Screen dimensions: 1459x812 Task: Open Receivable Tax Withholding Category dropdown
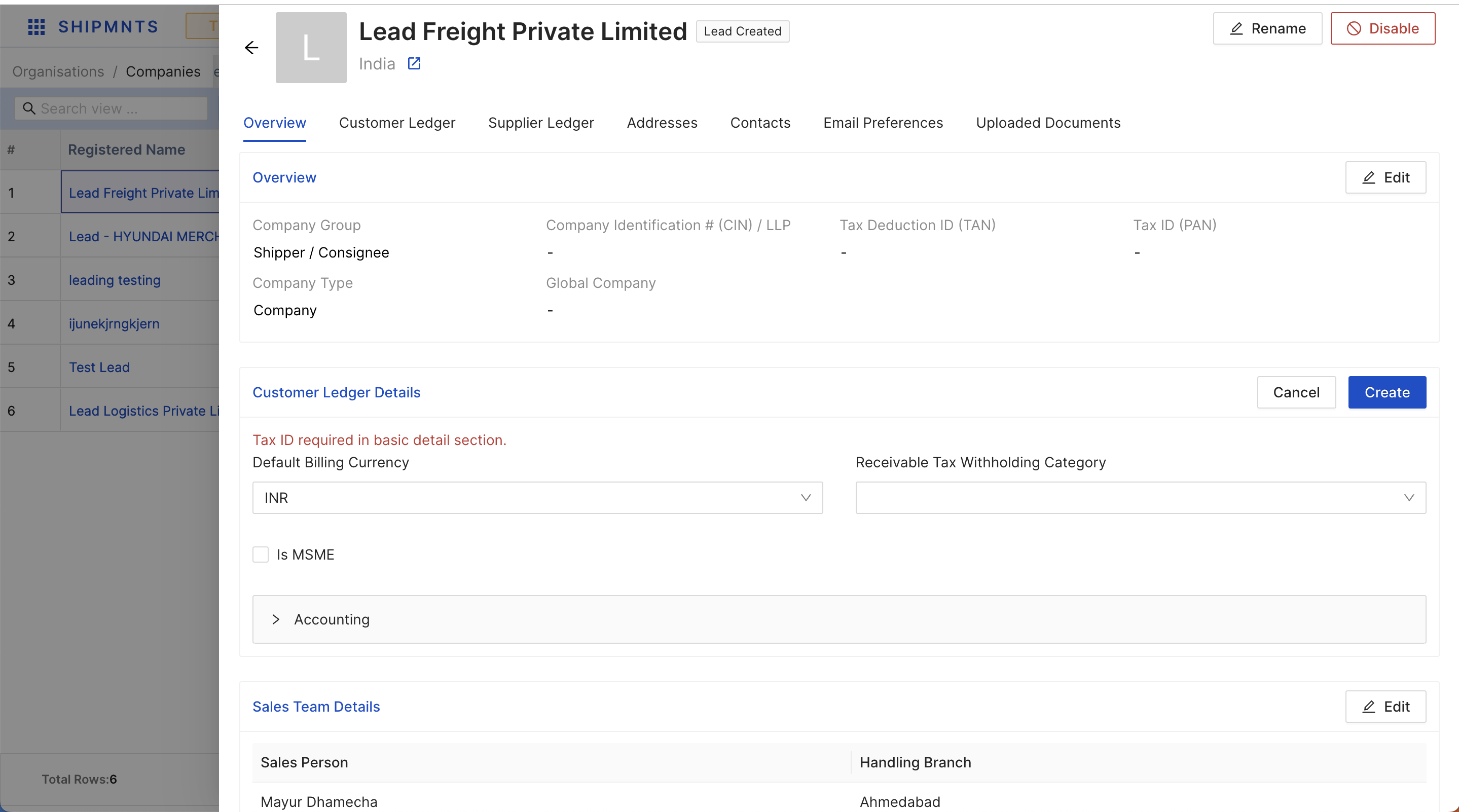coord(1141,498)
